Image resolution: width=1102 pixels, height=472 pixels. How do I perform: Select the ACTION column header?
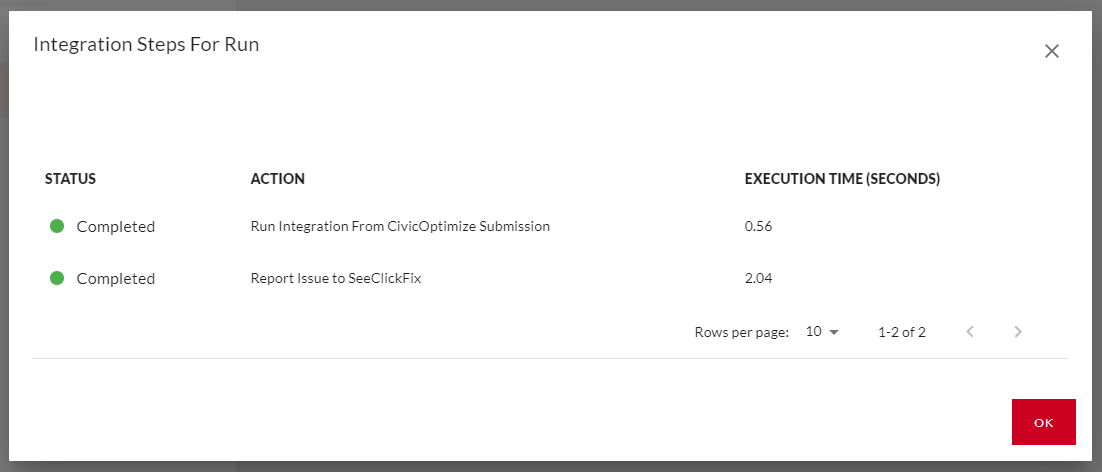278,179
